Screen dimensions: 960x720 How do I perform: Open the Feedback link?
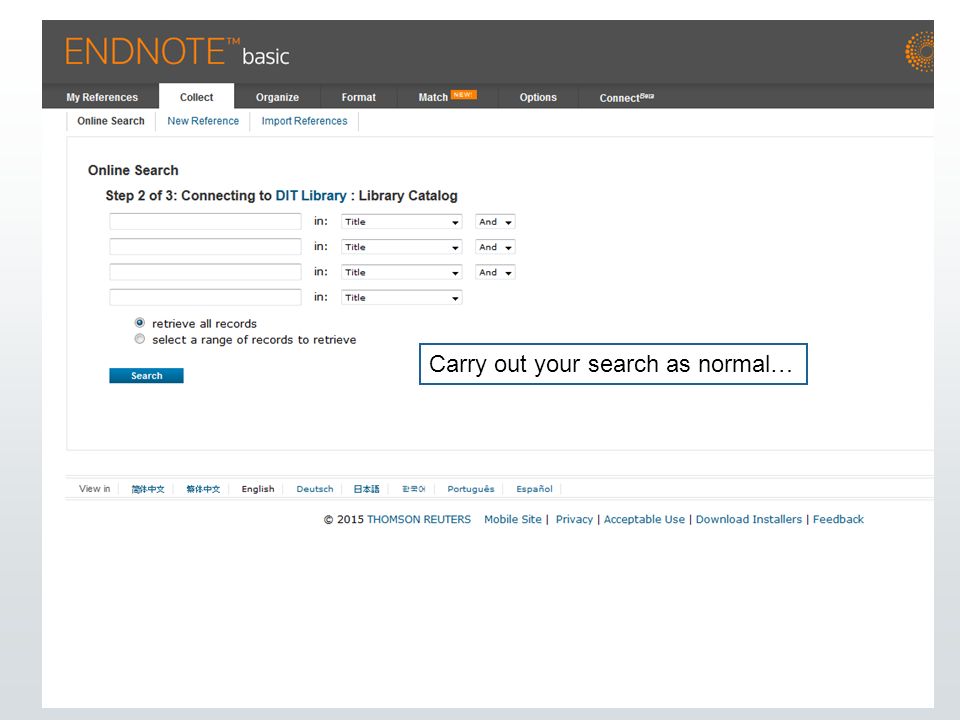click(838, 520)
